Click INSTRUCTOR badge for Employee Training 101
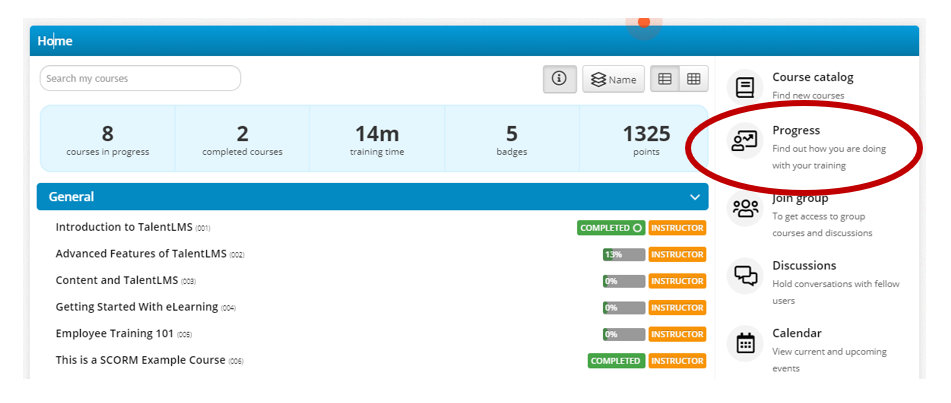951x403 pixels. tap(677, 334)
